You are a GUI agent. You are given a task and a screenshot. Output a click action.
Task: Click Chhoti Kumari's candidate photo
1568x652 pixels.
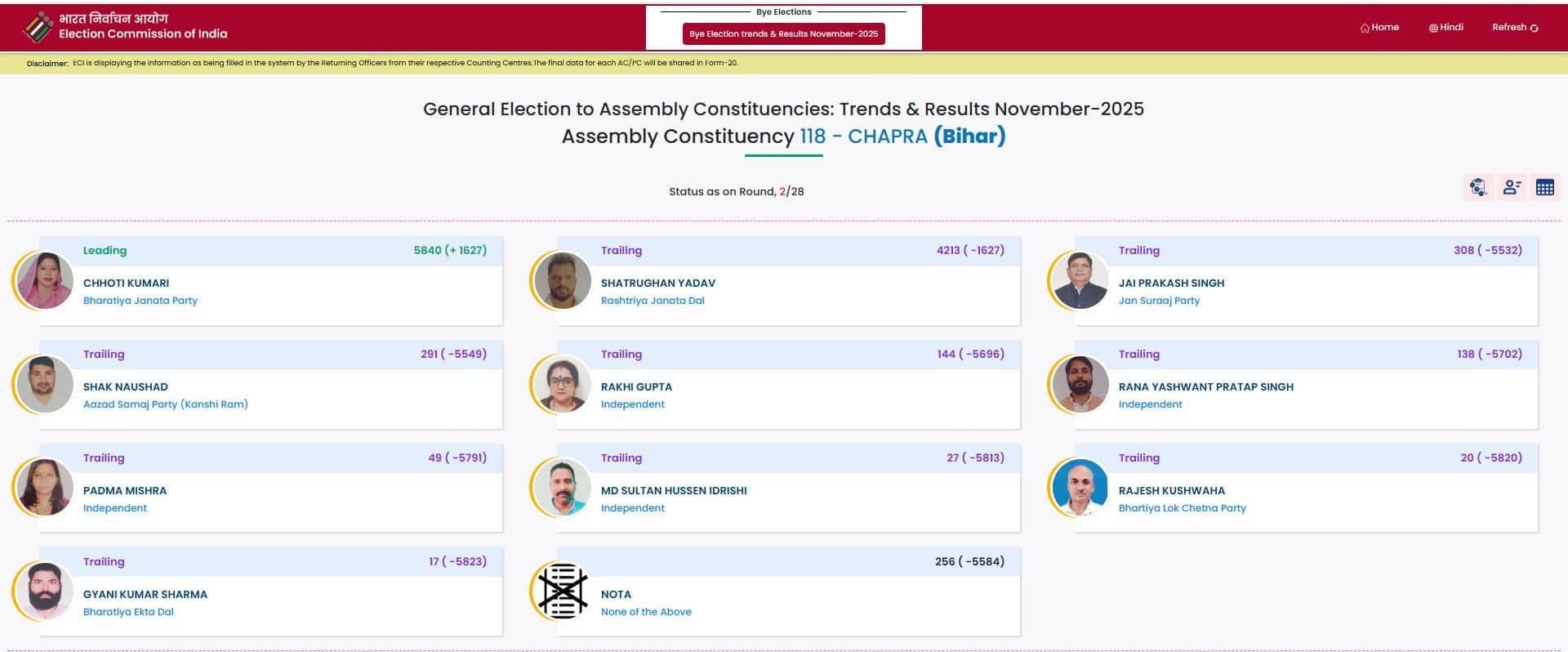[x=45, y=280]
